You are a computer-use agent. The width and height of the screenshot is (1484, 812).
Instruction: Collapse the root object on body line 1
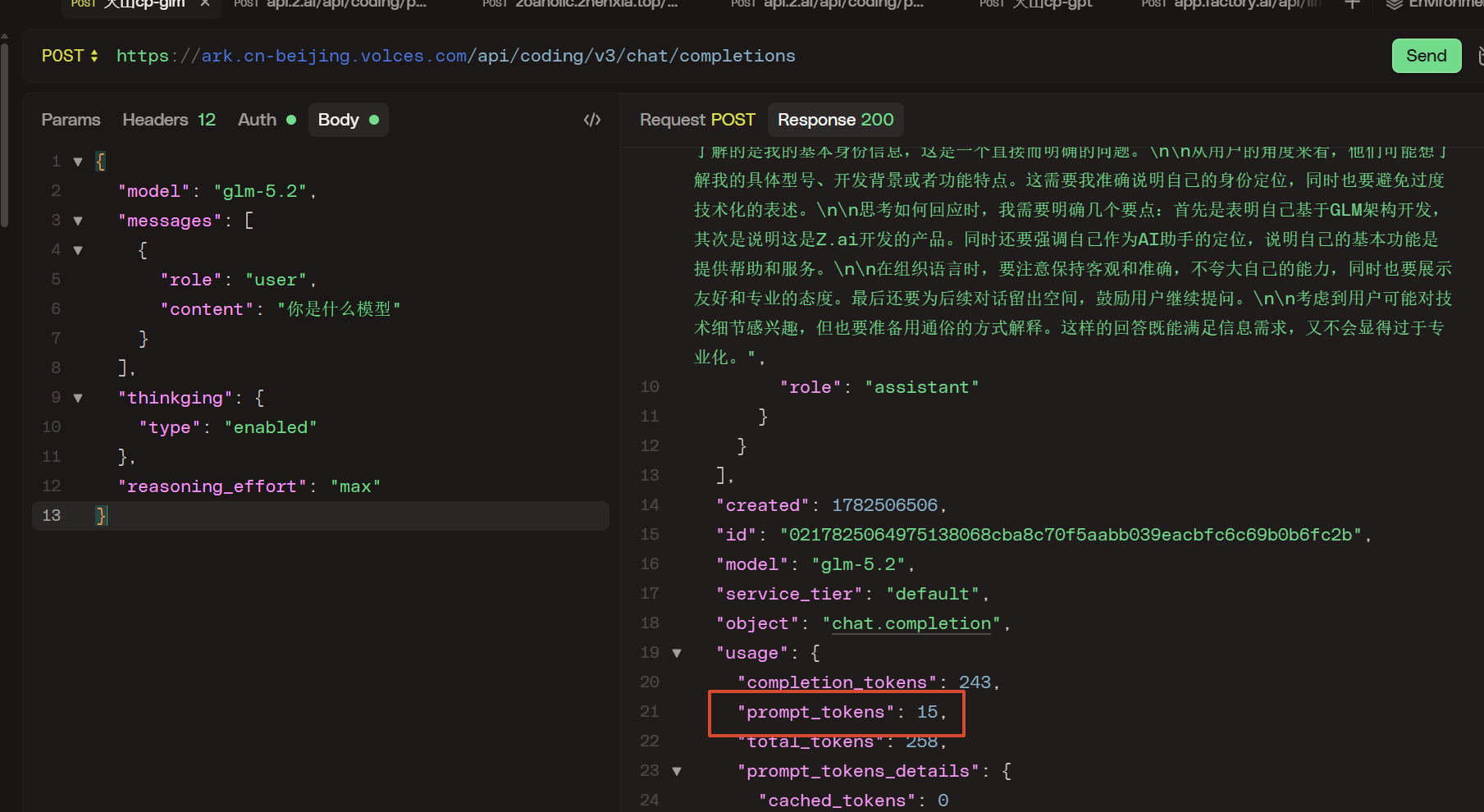[78, 162]
